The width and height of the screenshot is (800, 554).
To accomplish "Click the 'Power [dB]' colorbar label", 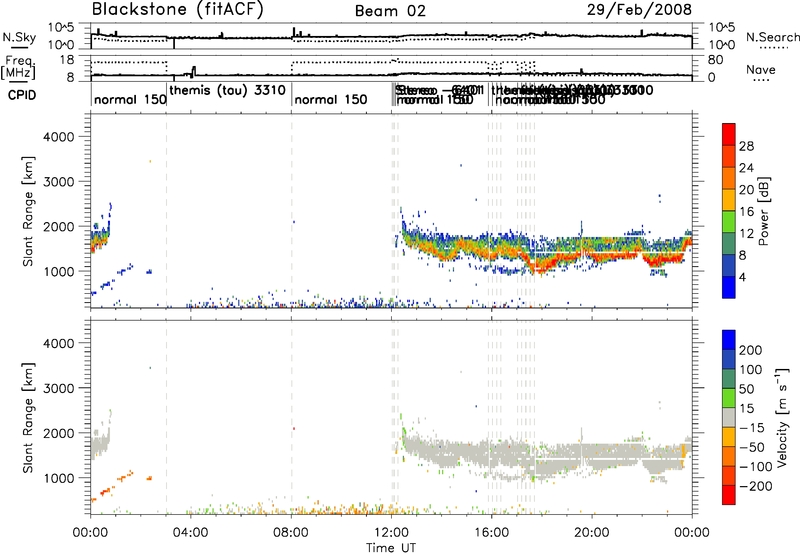I will (764, 211).
